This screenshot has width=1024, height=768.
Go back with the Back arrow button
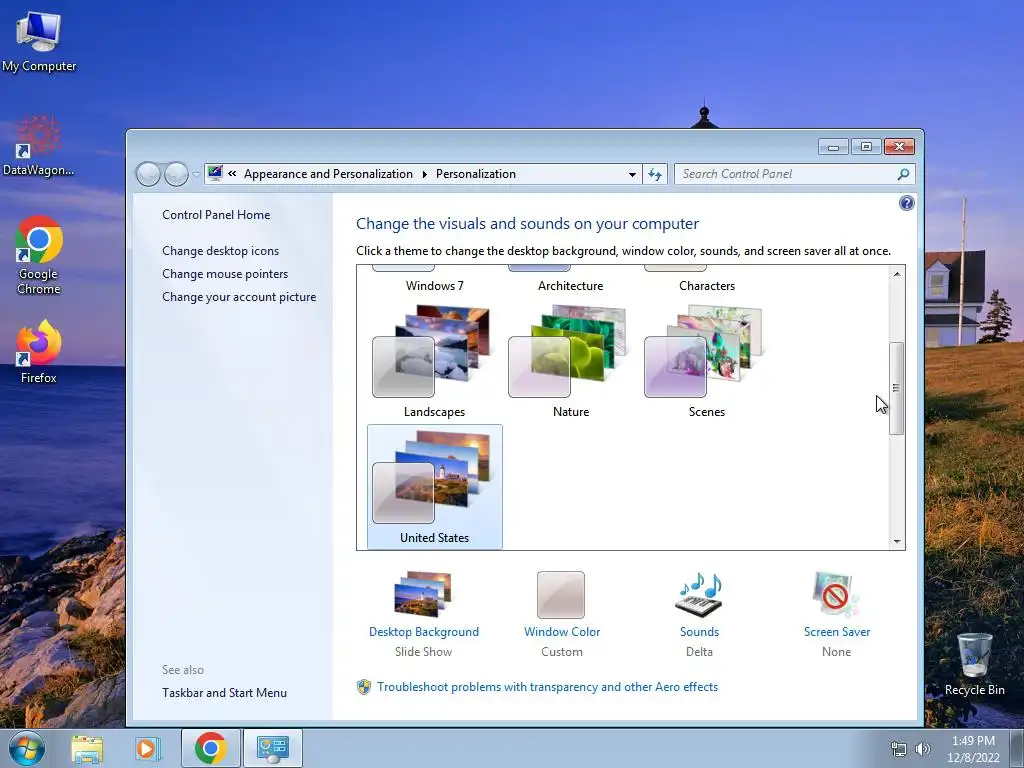[148, 174]
